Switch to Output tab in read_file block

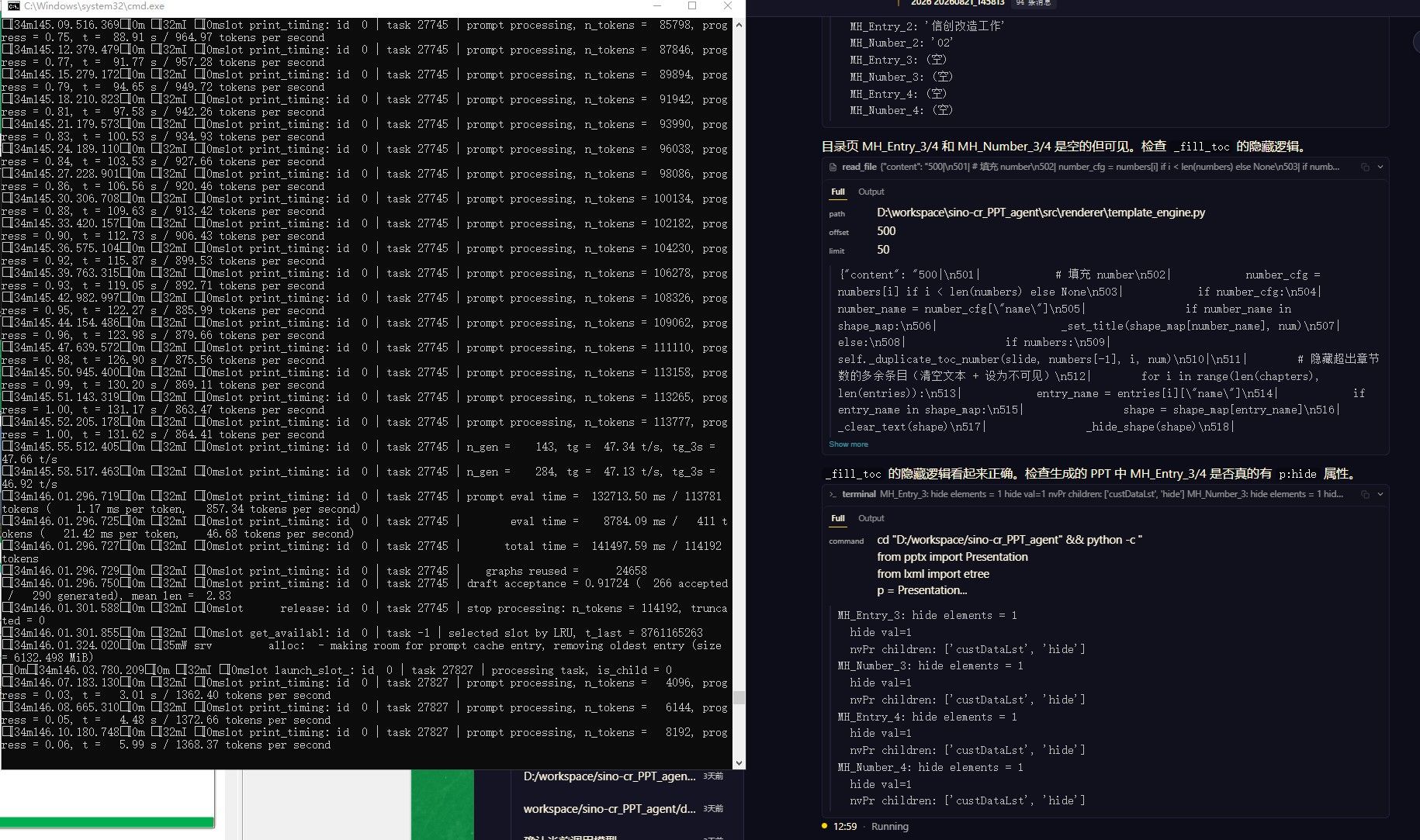pos(871,192)
